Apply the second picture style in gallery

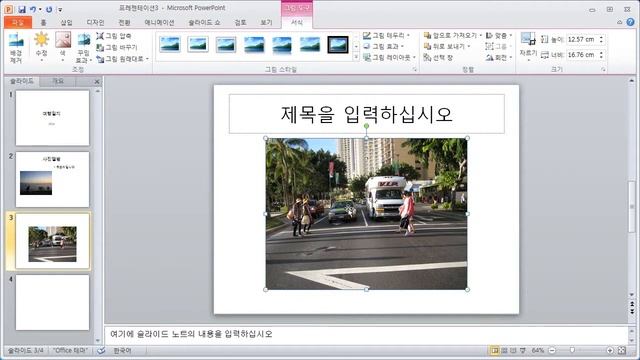click(198, 44)
